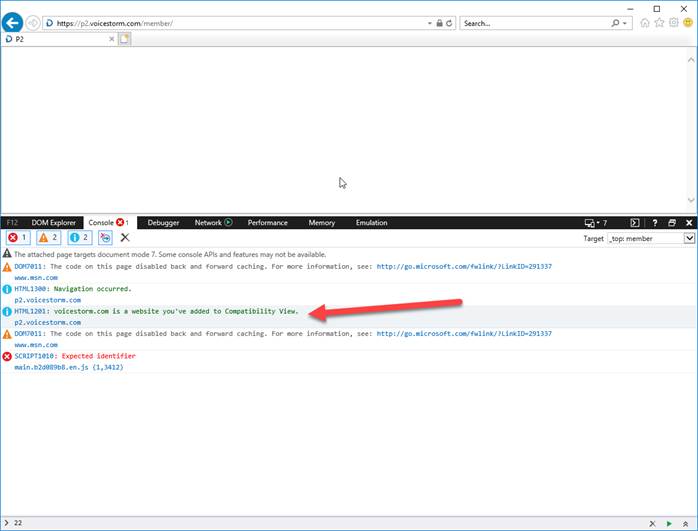The height and width of the screenshot is (531, 698).
Task: Go back with the browser back arrow
Action: click(12, 23)
